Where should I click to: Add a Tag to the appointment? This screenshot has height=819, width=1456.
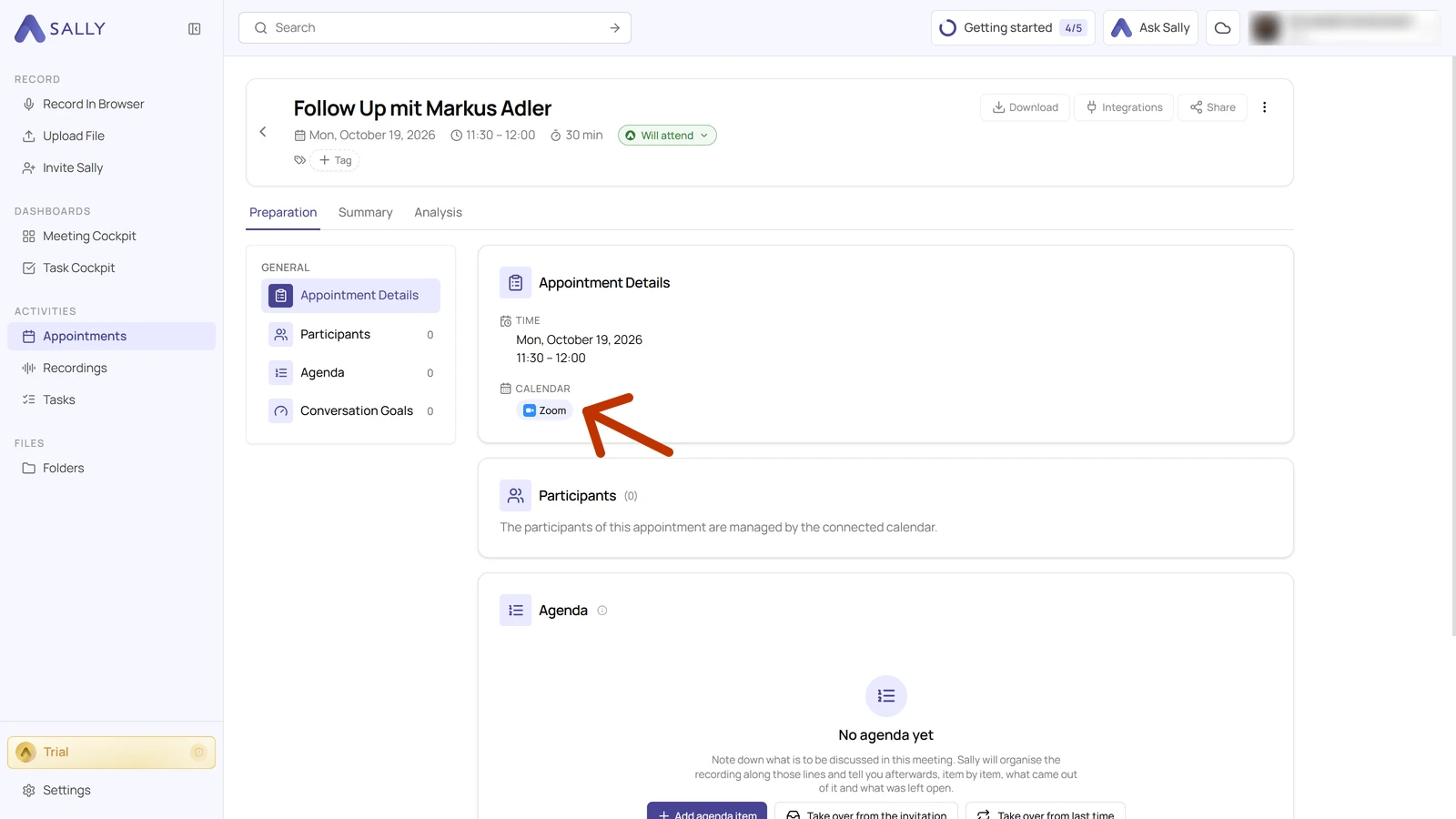(335, 160)
